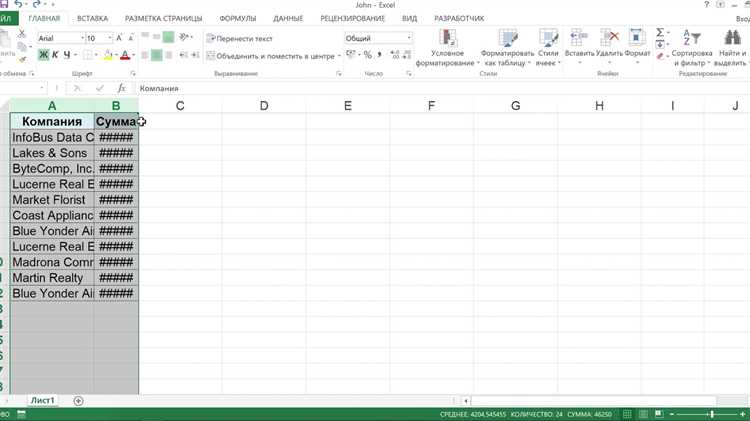Click the Clear eraser icon
The width and height of the screenshot is (750, 421).
660,56
